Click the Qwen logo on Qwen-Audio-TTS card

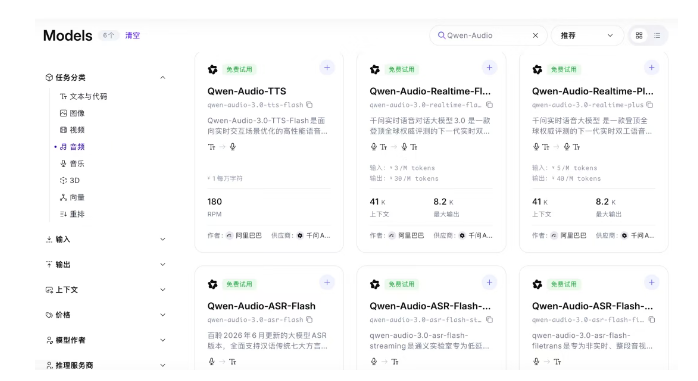[213, 69]
